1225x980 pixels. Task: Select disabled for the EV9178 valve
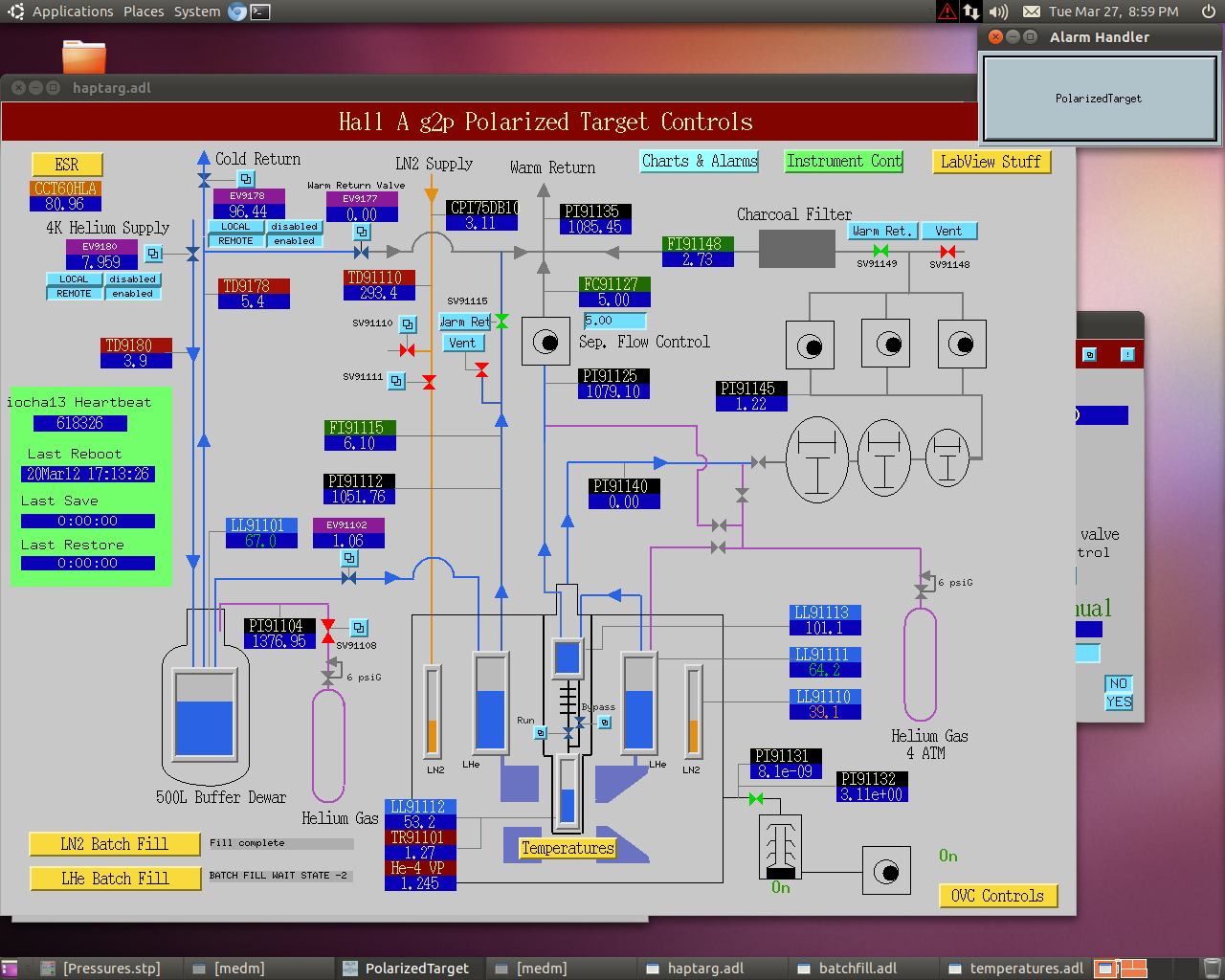294,227
